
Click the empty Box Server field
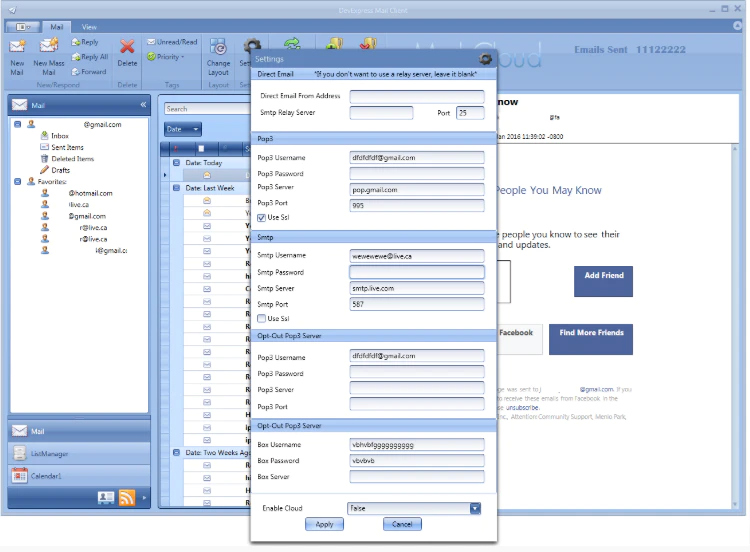click(417, 477)
